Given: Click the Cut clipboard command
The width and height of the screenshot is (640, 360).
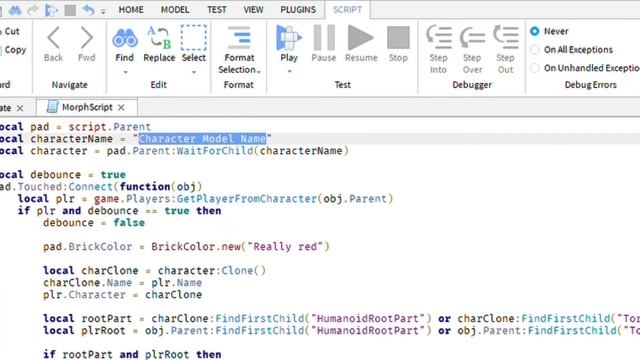Looking at the screenshot, I should pos(11,31).
